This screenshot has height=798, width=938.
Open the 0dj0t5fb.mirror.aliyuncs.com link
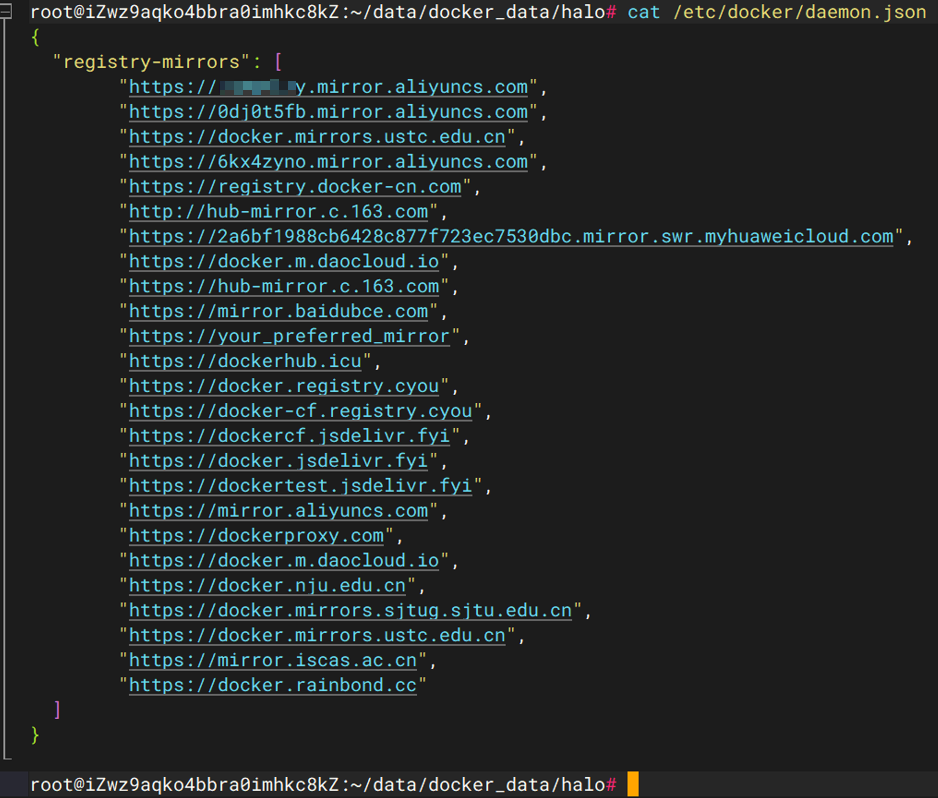coord(328,112)
